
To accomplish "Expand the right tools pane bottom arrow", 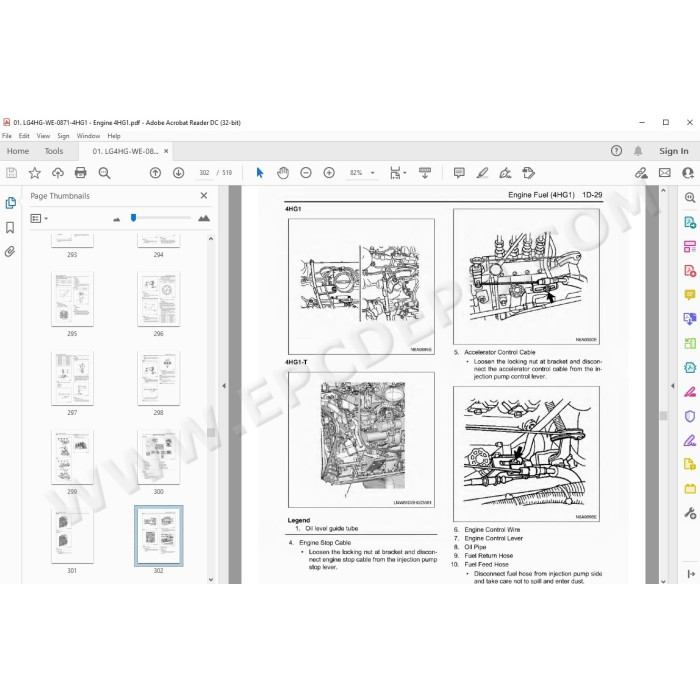I will tap(692, 574).
